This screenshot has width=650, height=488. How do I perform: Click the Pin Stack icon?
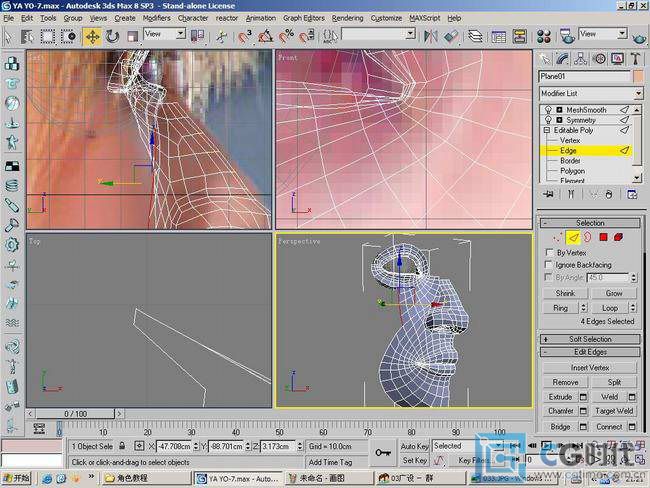coord(548,194)
